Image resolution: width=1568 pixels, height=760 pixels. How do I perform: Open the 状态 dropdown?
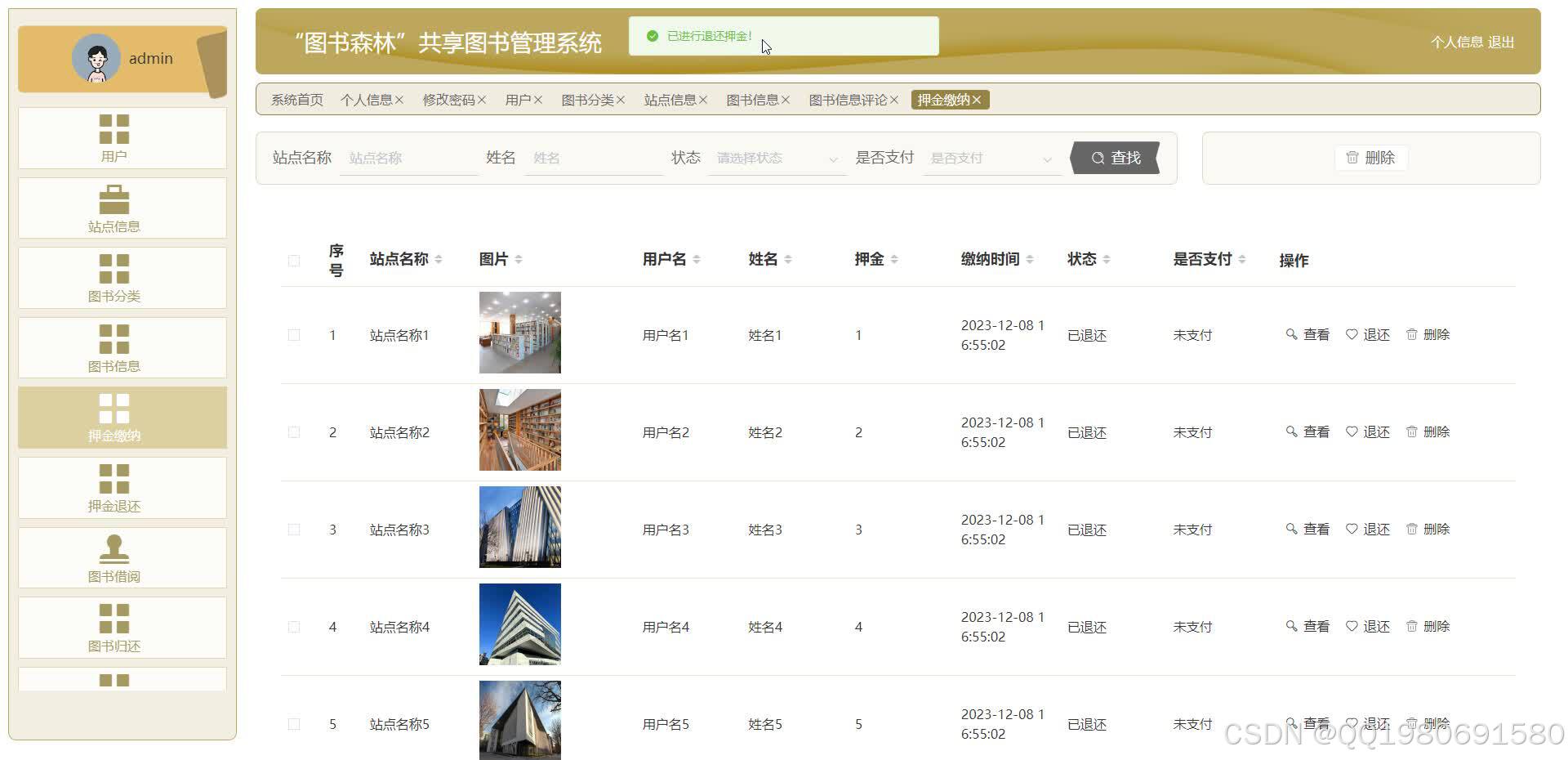coord(776,158)
